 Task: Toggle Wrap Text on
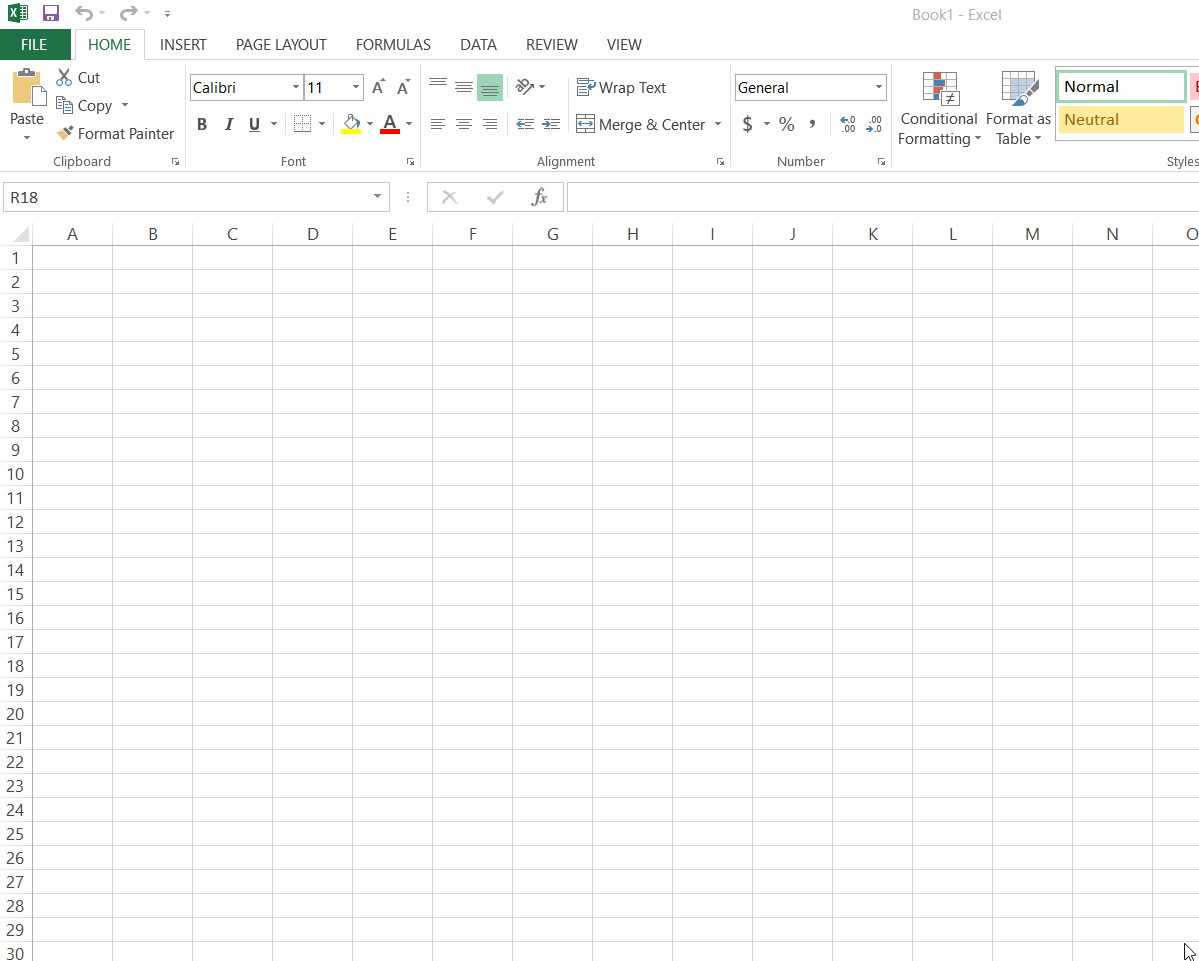coord(621,87)
